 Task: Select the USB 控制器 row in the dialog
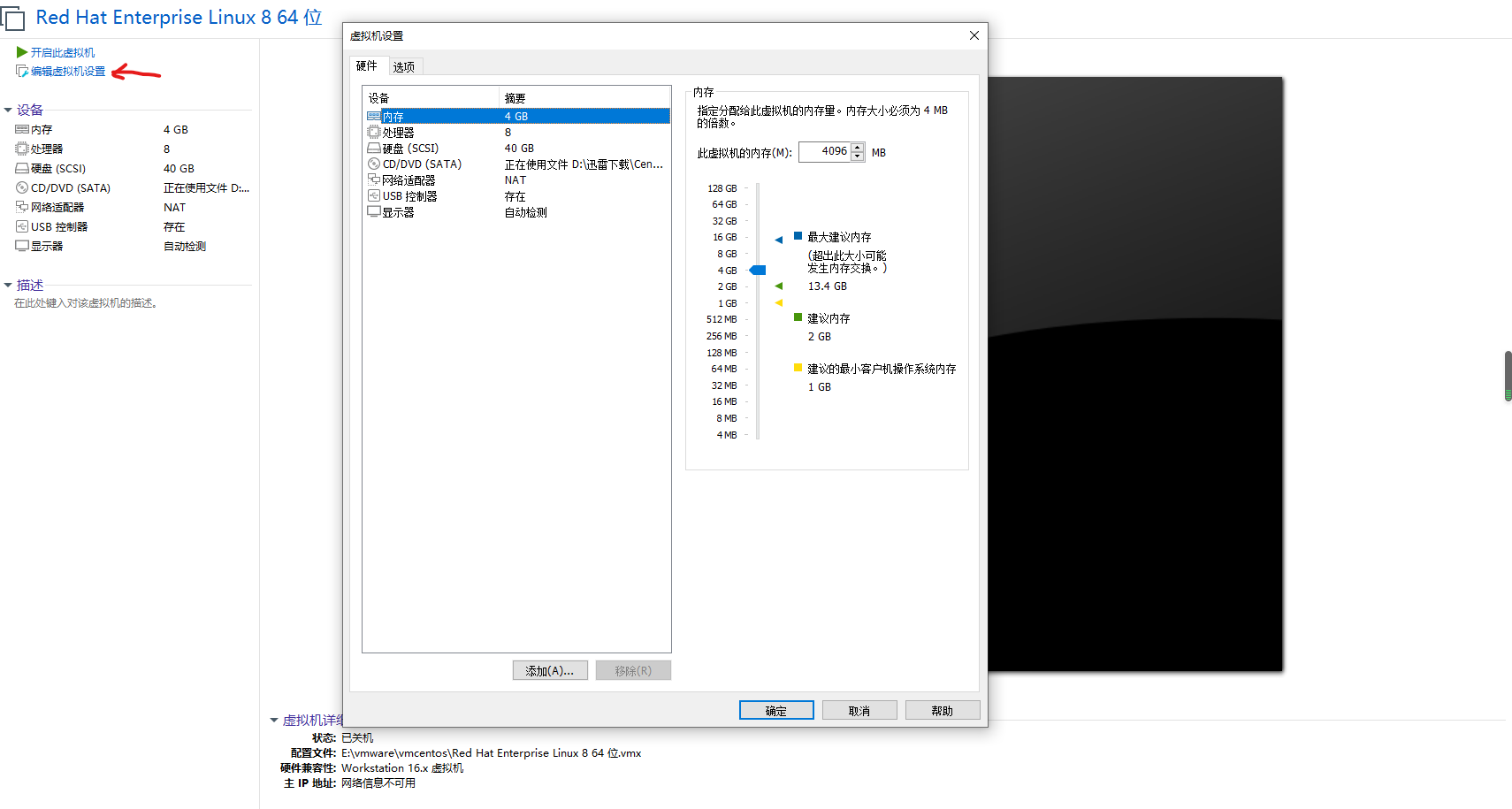tap(517, 195)
